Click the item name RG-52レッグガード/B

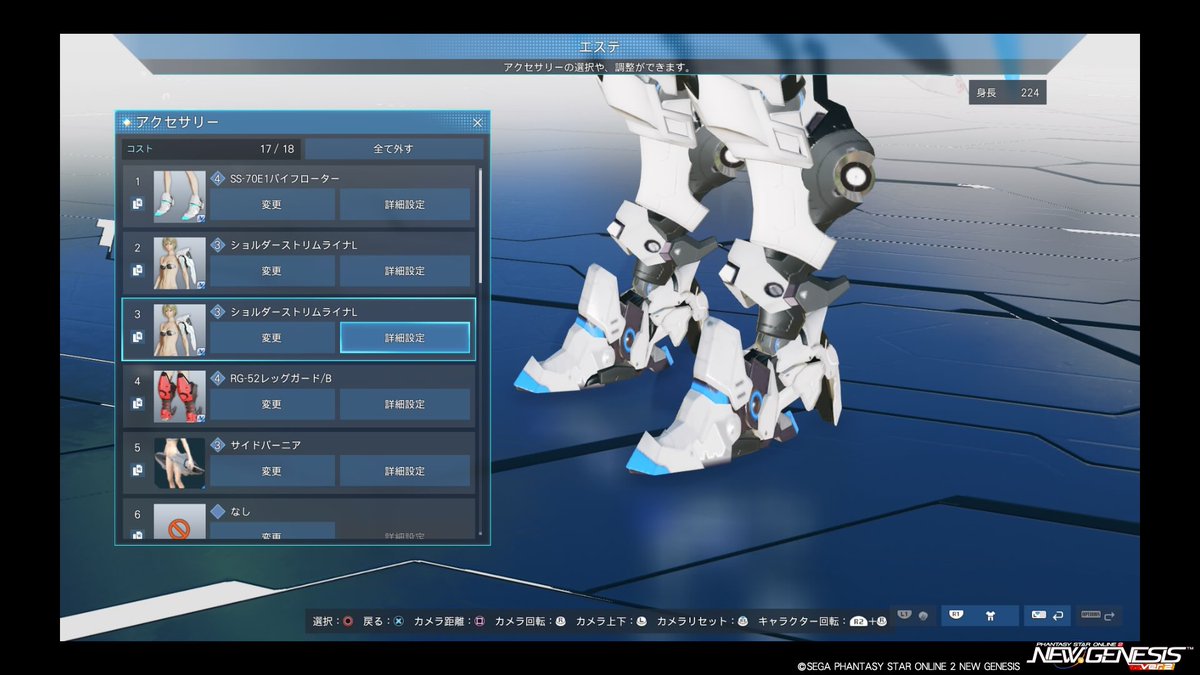(279, 378)
